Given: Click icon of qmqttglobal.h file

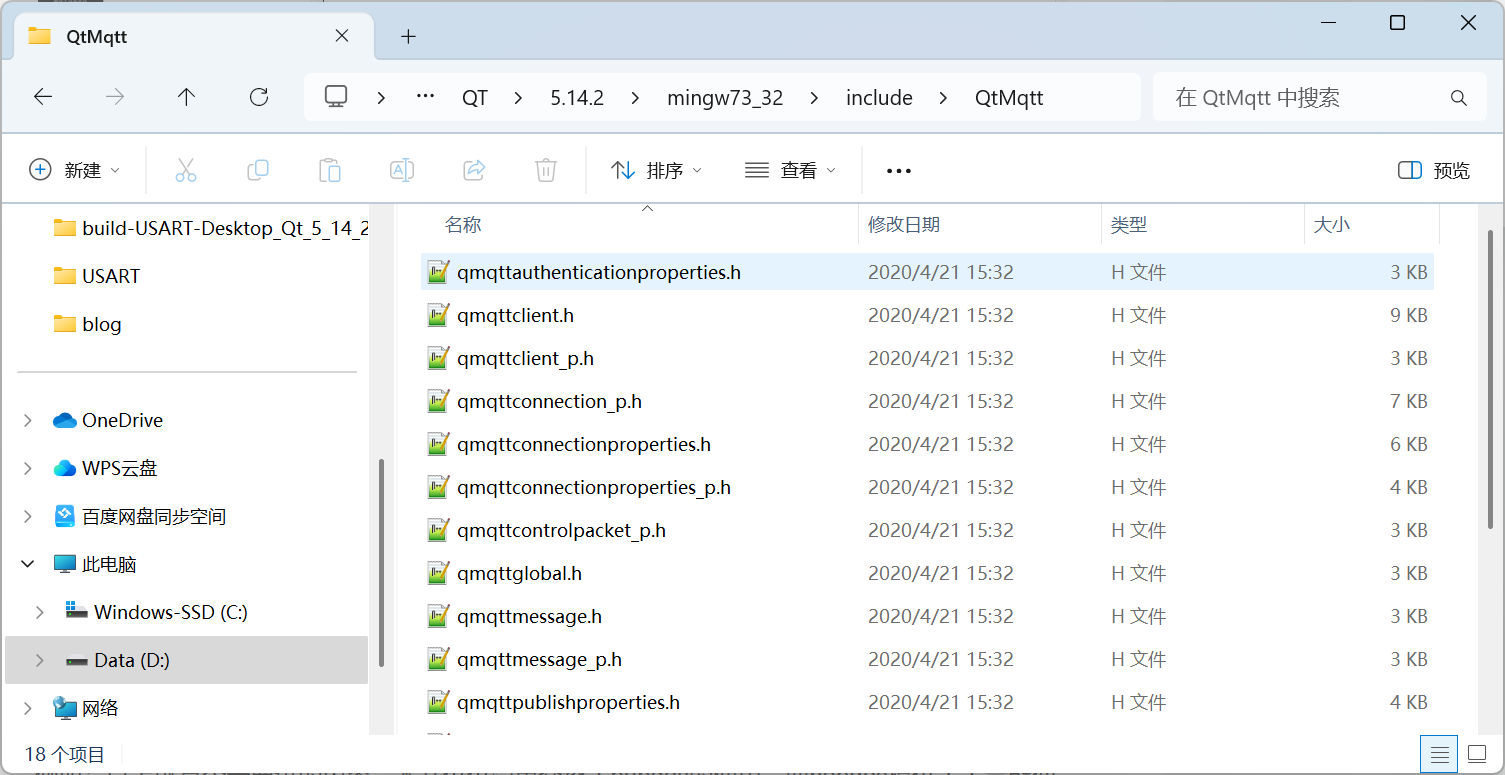Looking at the screenshot, I should pos(438,573).
